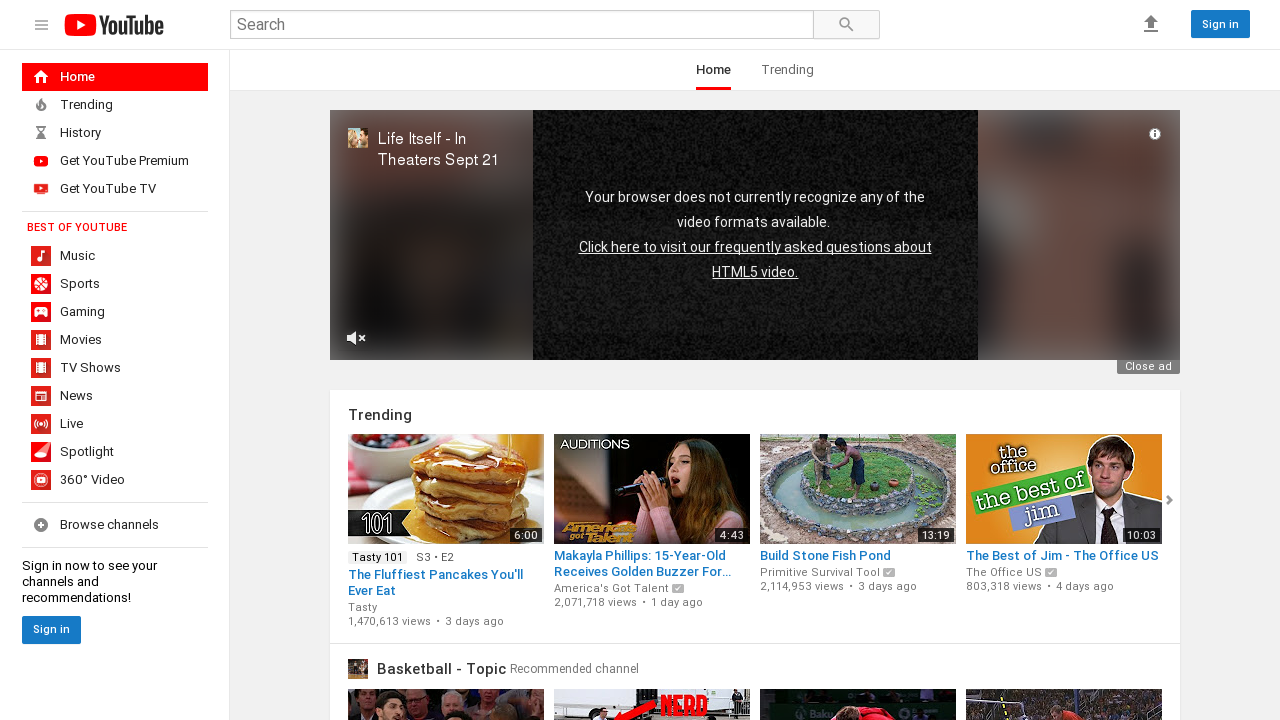The height and width of the screenshot is (720, 1280).
Task: Click the Browse channels plus icon
Action: pos(41,525)
